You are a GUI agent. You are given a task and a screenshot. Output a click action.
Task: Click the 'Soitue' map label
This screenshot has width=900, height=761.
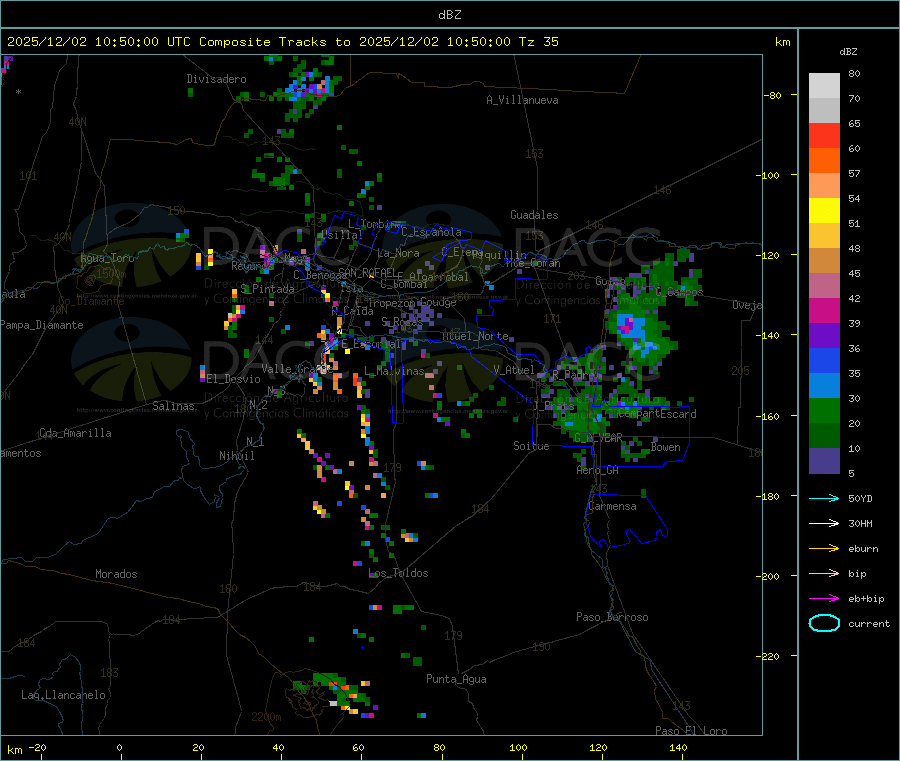(x=531, y=446)
